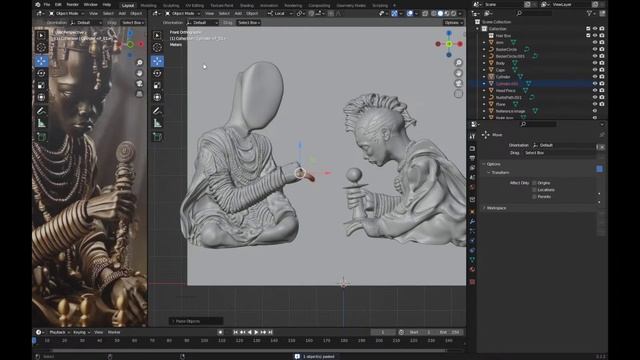Disable rendering for the Caps object
The image size is (640, 360).
602,70
